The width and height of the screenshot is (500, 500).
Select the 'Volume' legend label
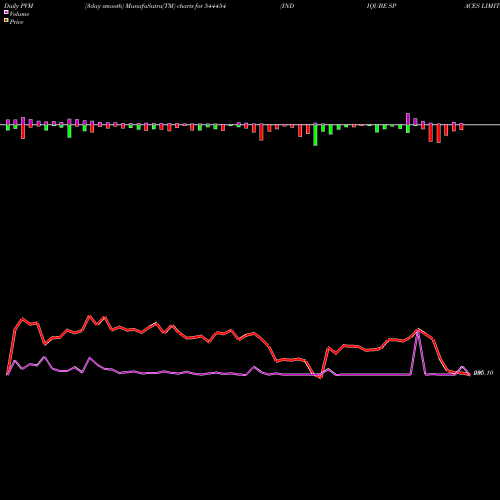pos(19,14)
